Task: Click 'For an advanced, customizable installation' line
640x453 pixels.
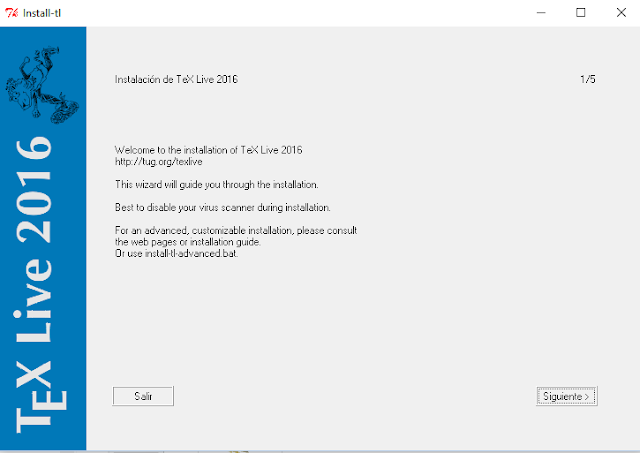Action: point(236,230)
